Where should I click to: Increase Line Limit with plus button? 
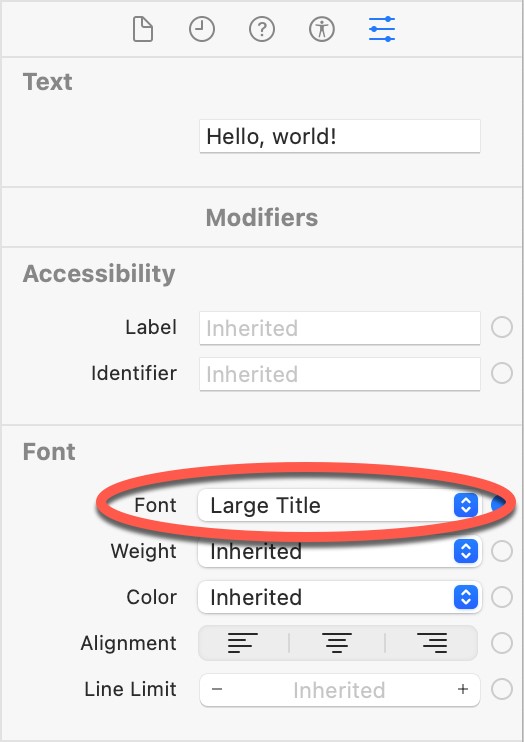click(463, 689)
